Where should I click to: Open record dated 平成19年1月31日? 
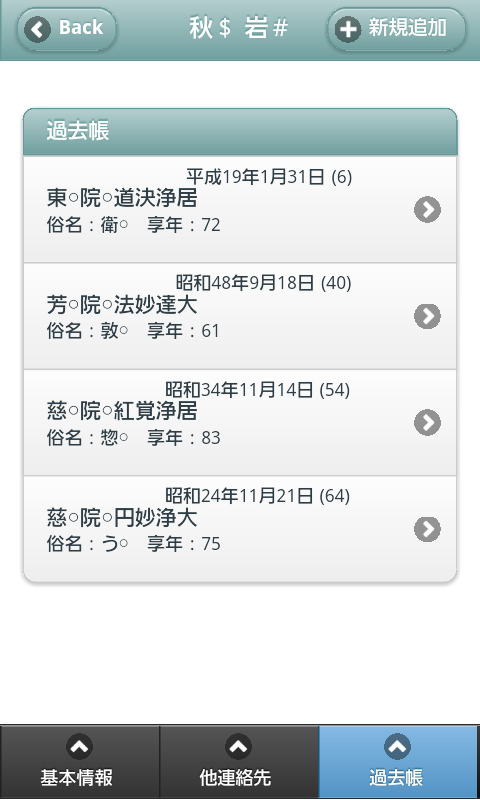(x=240, y=210)
